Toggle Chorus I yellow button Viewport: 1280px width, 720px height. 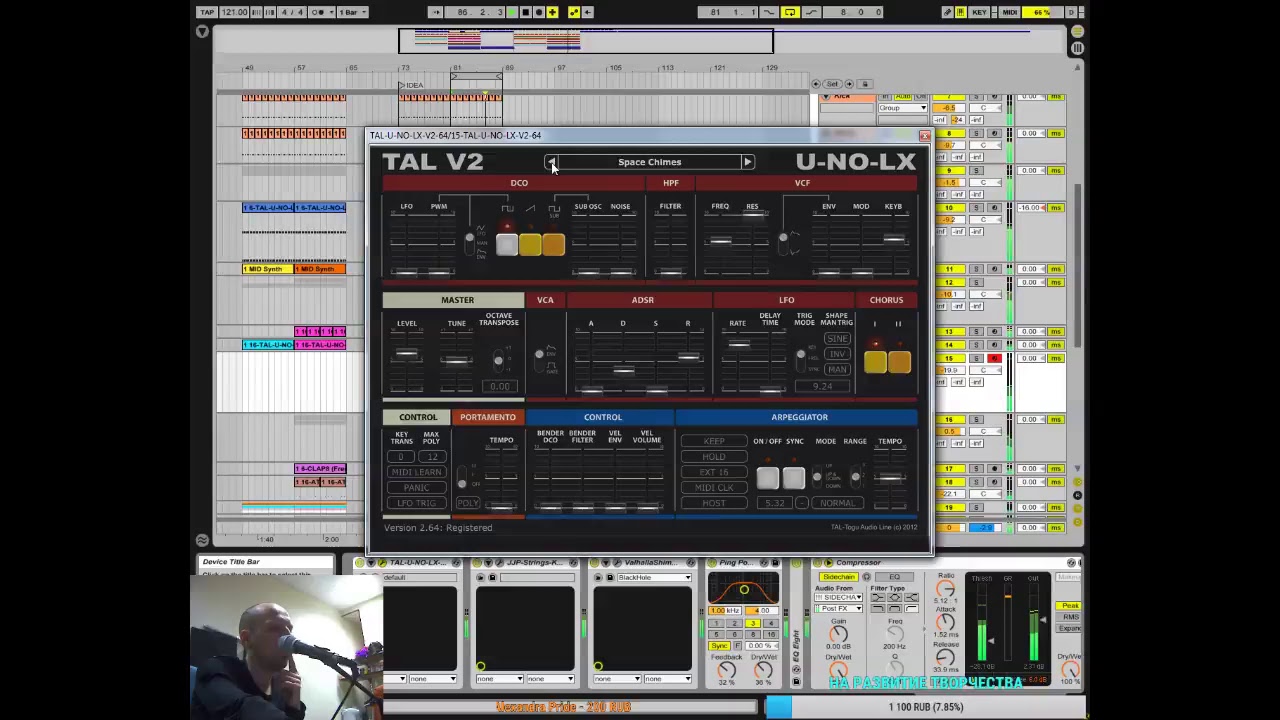tap(875, 362)
